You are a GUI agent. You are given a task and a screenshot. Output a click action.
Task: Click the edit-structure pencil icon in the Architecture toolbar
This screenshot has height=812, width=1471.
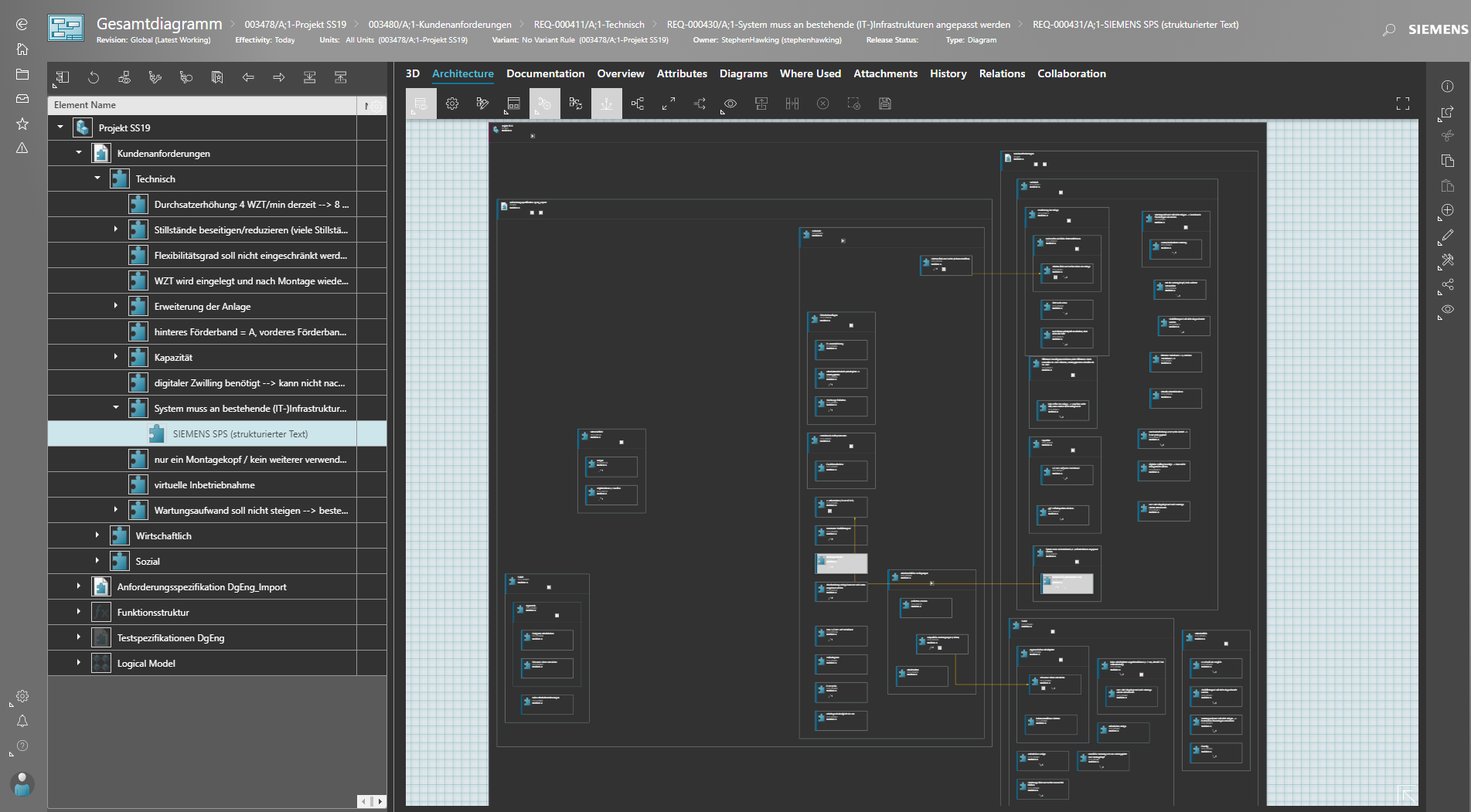pos(483,104)
